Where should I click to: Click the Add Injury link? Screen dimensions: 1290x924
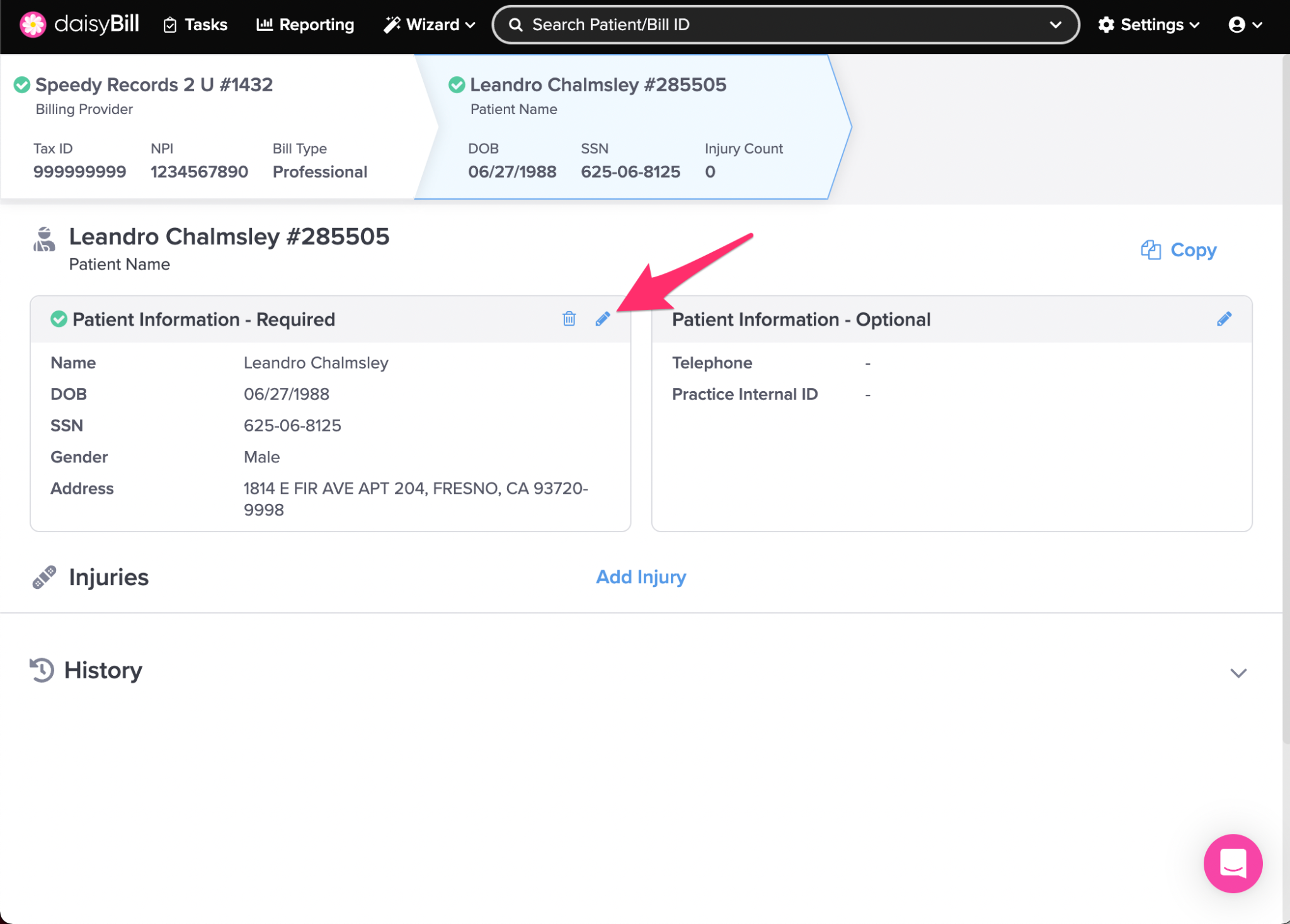point(641,577)
